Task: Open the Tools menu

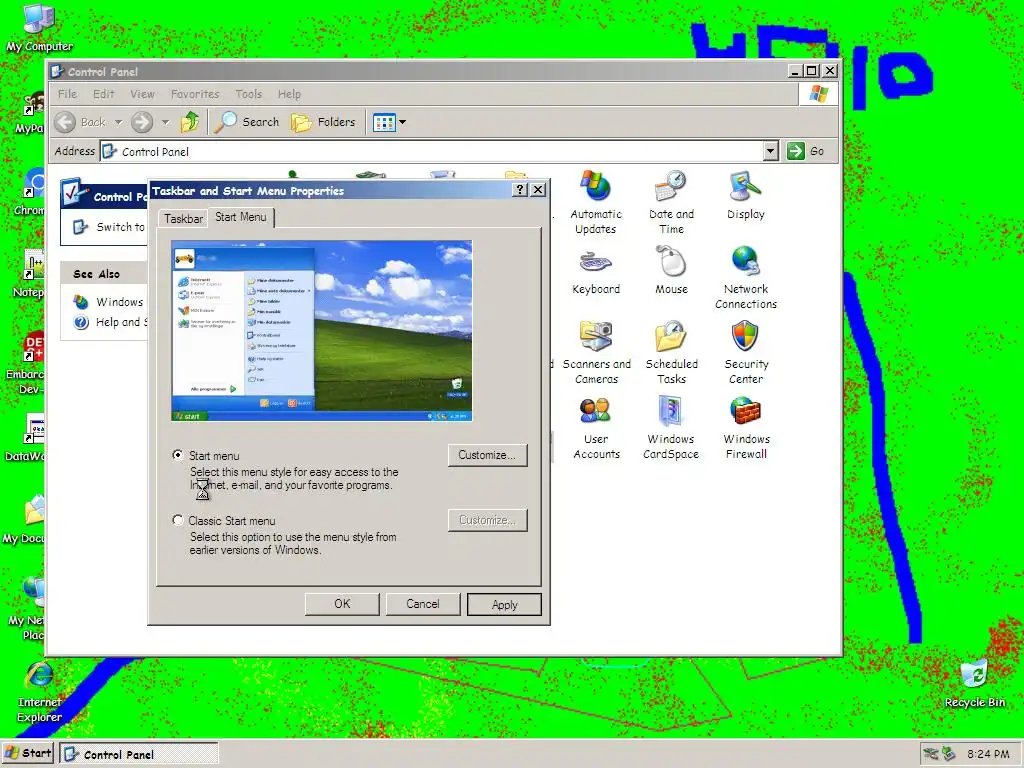Action: (249, 94)
